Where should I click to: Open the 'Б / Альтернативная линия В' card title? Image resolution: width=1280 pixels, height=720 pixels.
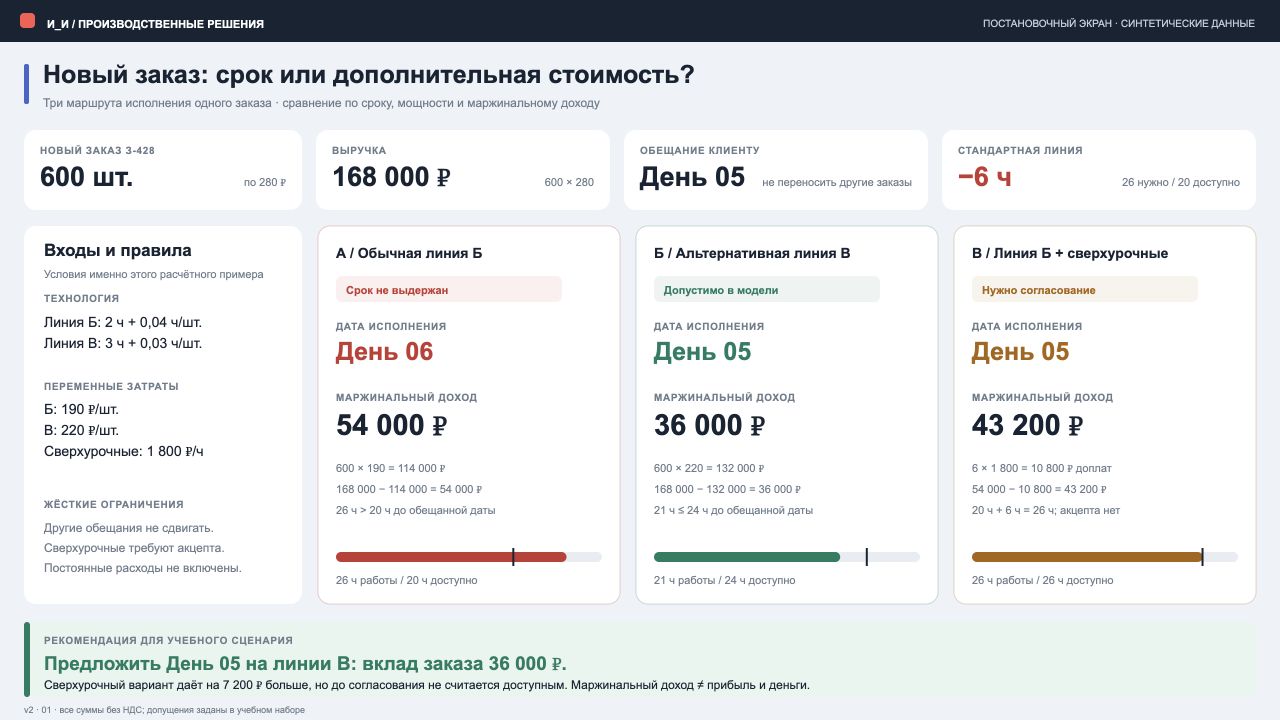[x=752, y=254]
